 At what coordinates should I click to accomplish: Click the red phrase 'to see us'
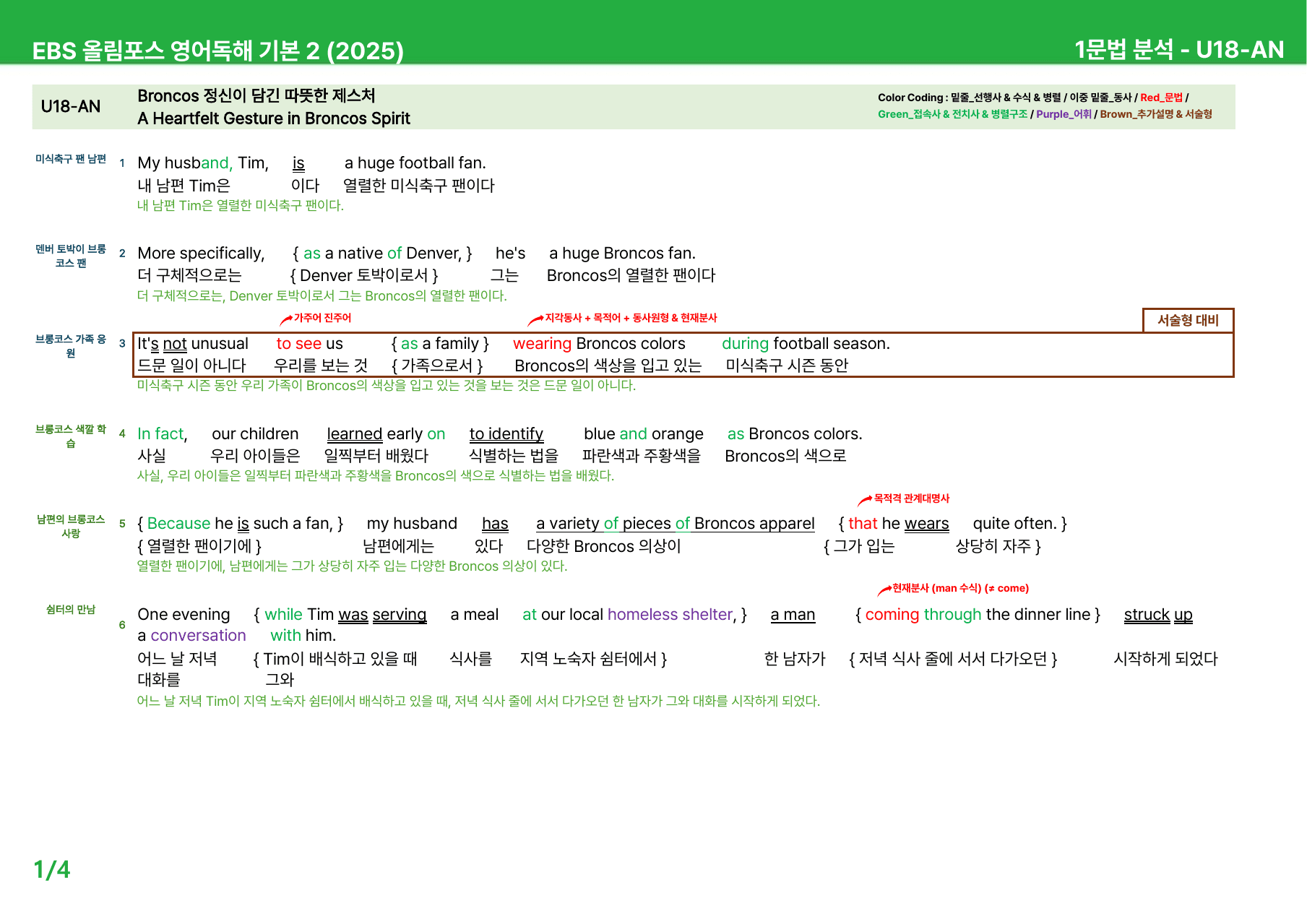310,344
